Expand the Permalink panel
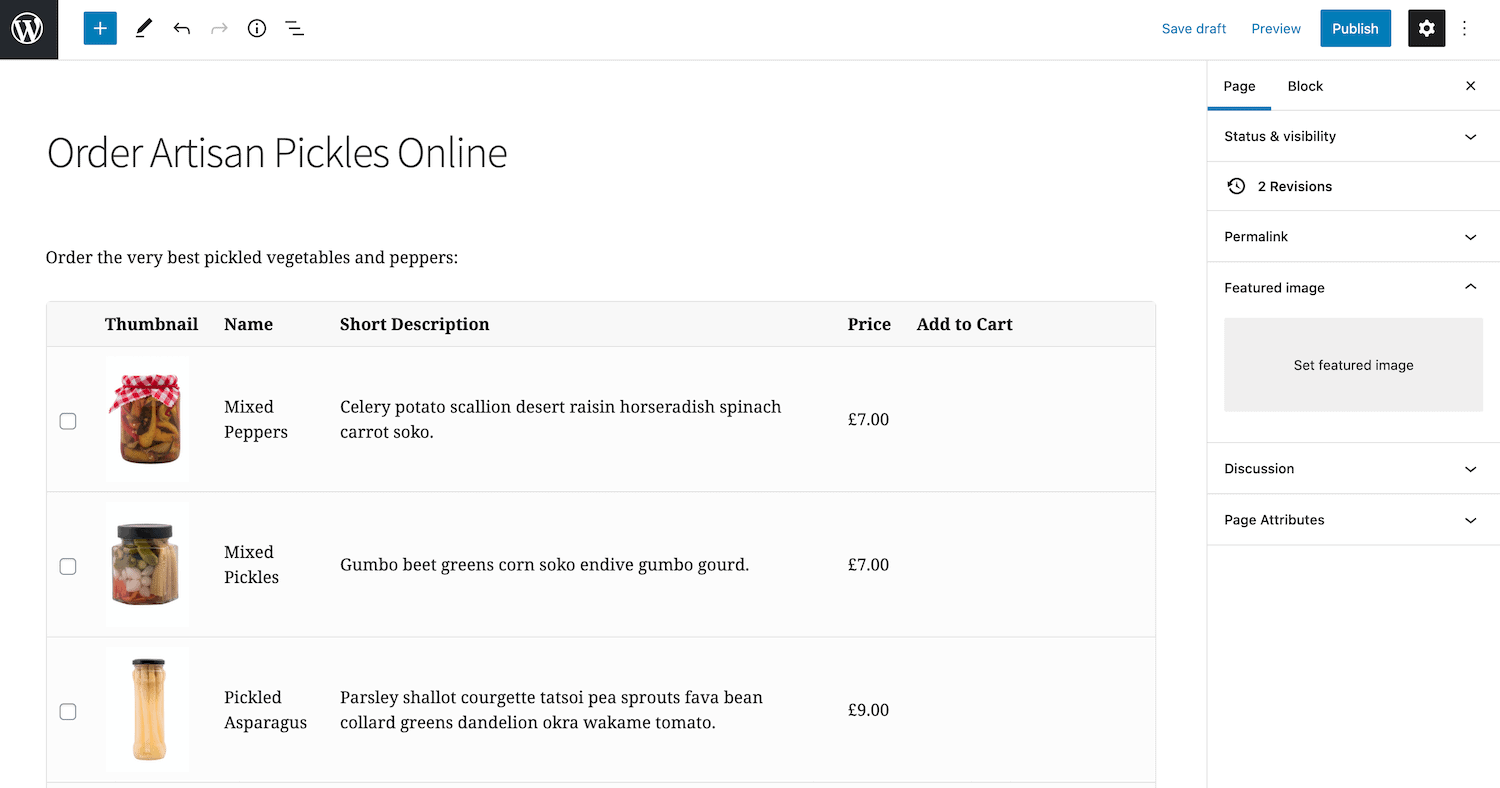The height and width of the screenshot is (788, 1500). click(1353, 237)
